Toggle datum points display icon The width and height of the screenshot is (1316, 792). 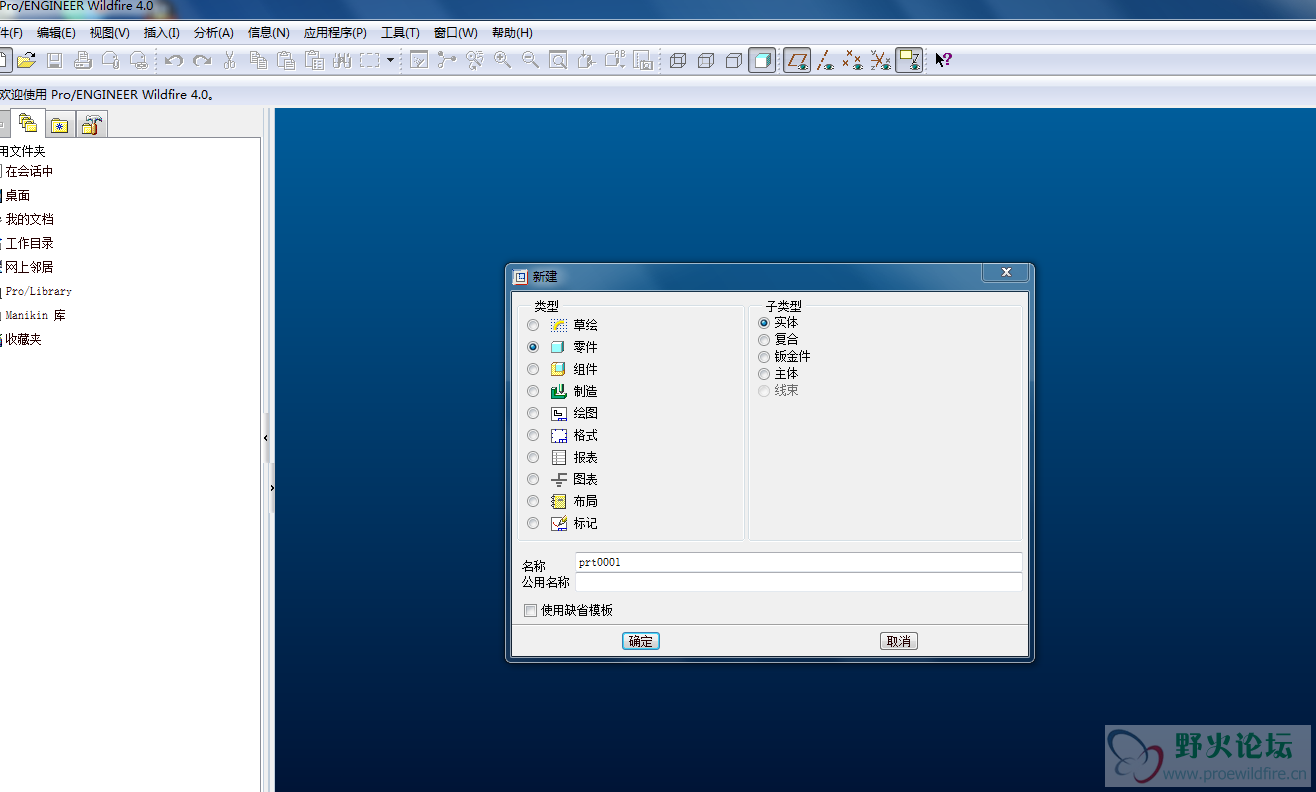click(852, 60)
